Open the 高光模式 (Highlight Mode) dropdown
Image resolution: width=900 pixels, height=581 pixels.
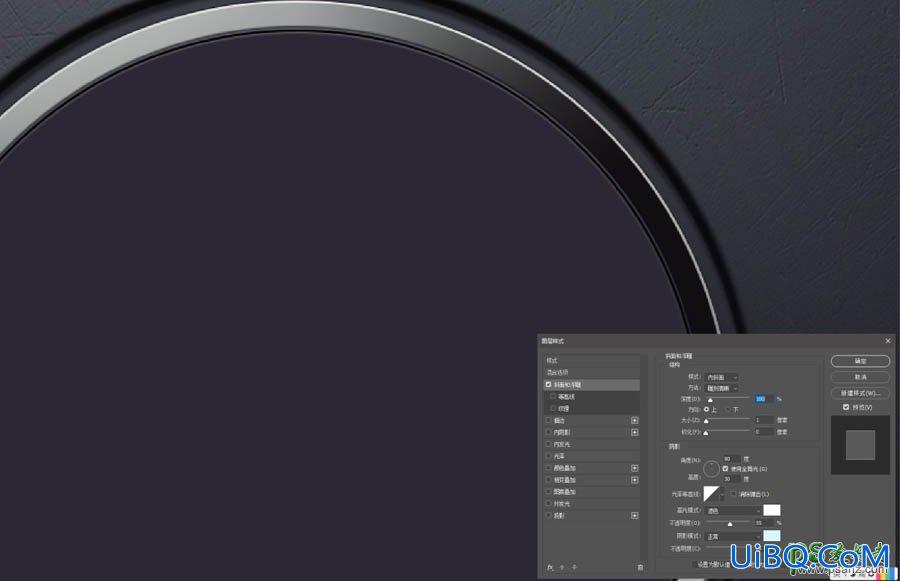pos(733,510)
